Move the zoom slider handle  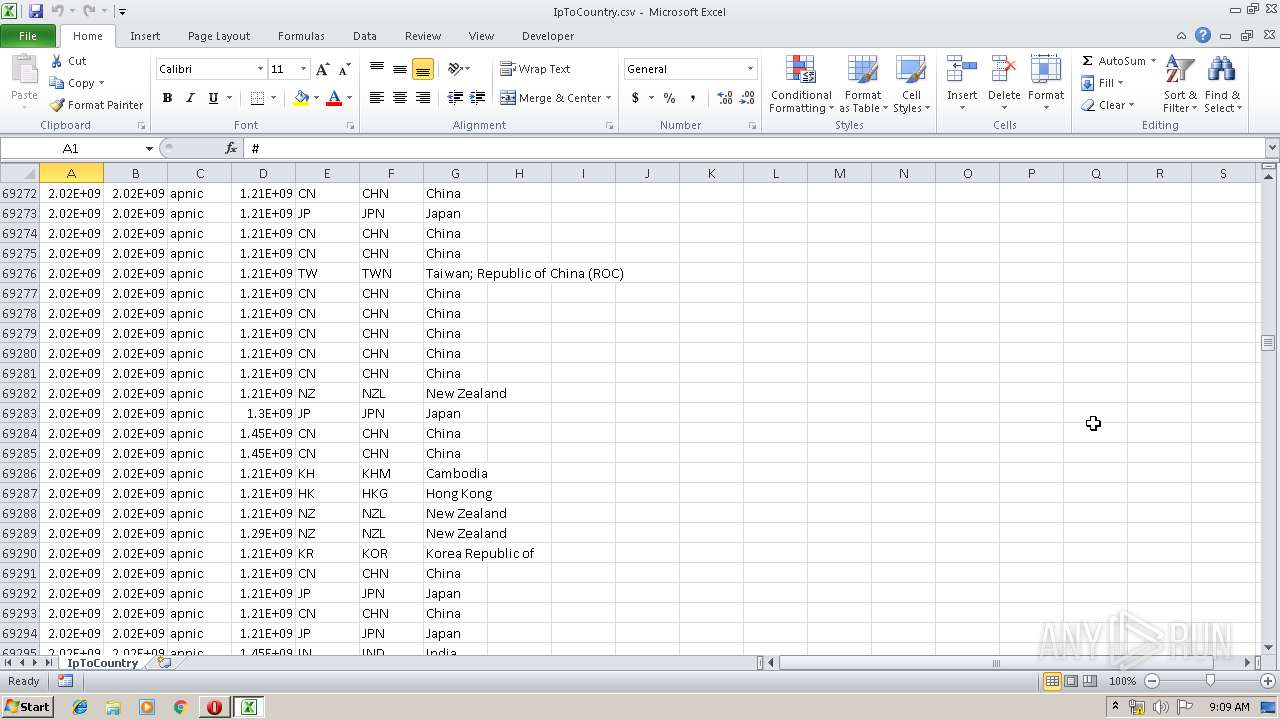(1210, 681)
